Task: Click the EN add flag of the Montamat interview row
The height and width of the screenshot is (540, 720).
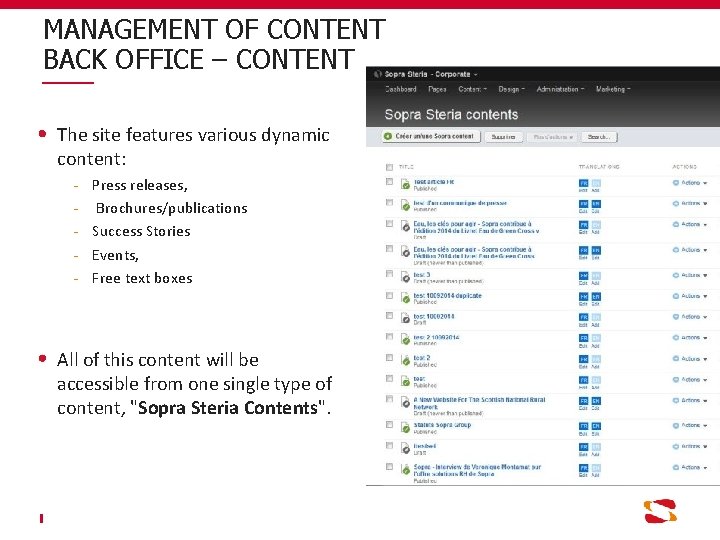Action: [596, 468]
